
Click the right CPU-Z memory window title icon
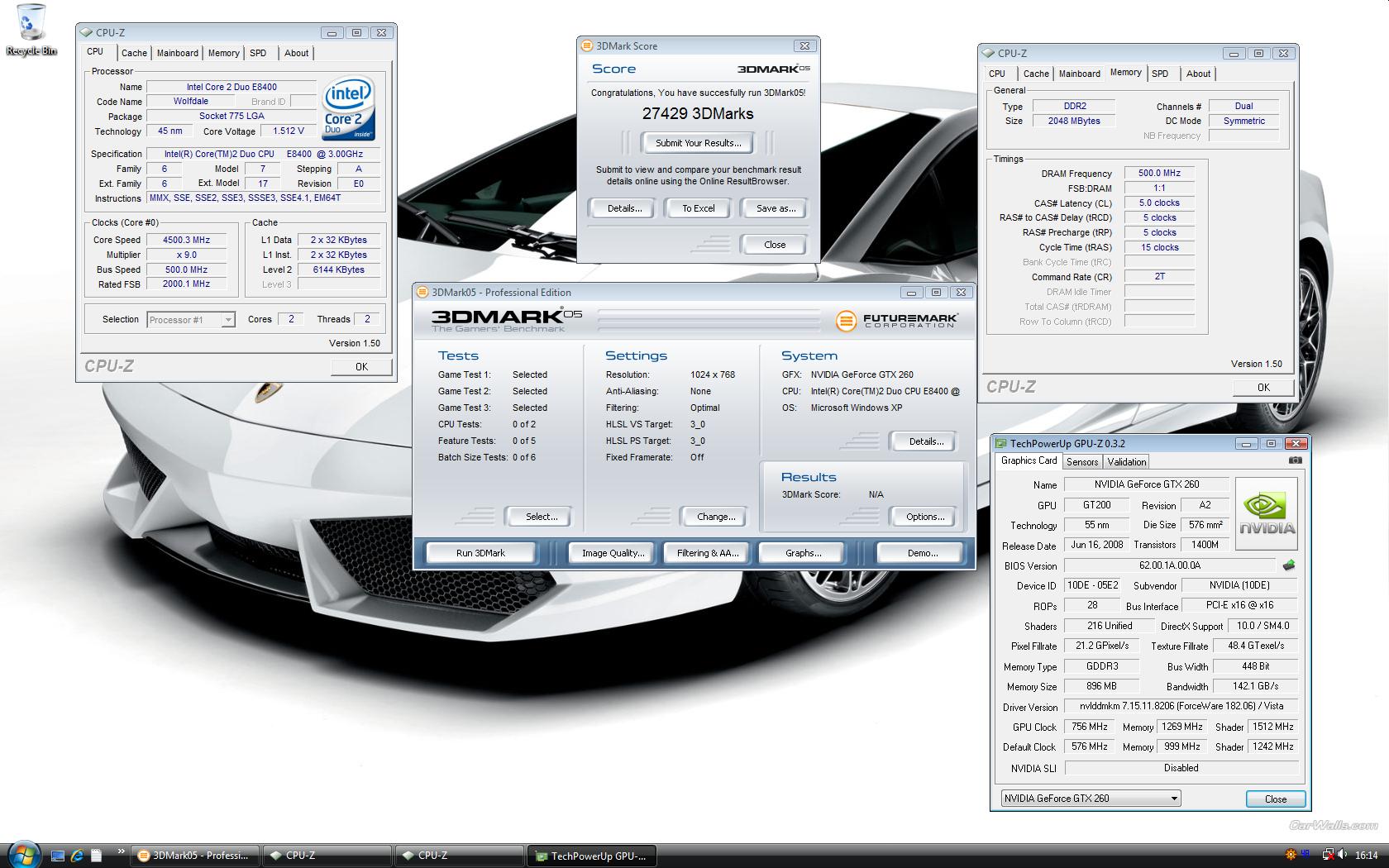[x=989, y=54]
